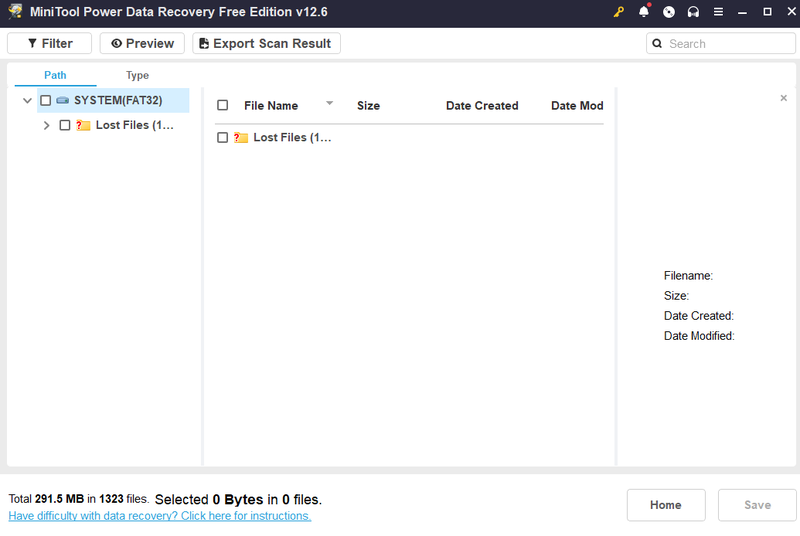The height and width of the screenshot is (536, 800).
Task: Tick the select-all checkbox in file list header
Action: coord(222,105)
